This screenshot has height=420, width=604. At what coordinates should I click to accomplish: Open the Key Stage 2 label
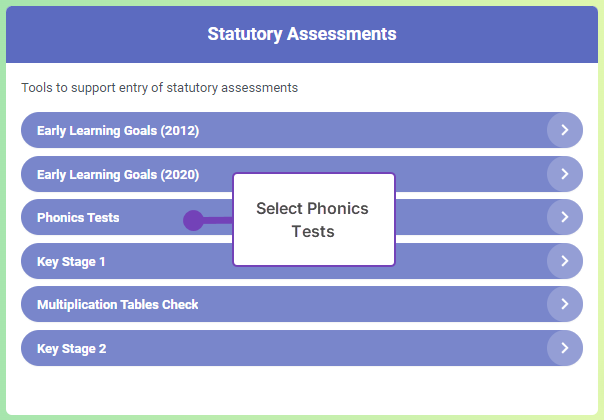click(x=71, y=349)
